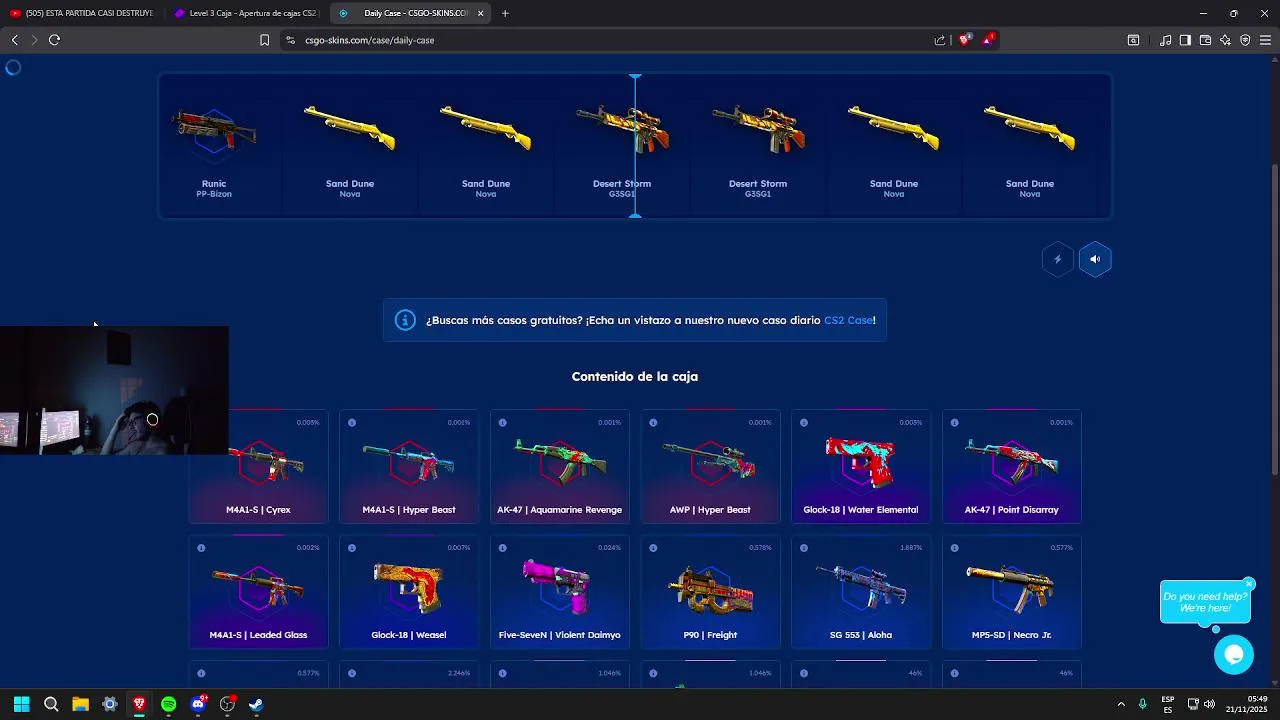
Task: Switch to the YouTube '(505) ESTA PARTIDA' tab
Action: click(x=82, y=13)
